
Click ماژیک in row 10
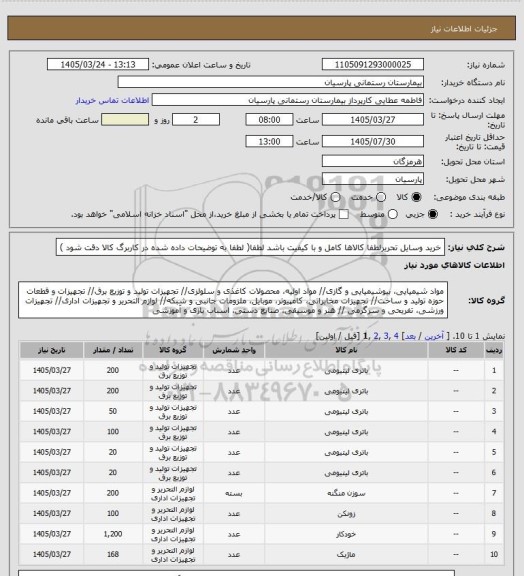click(346, 554)
